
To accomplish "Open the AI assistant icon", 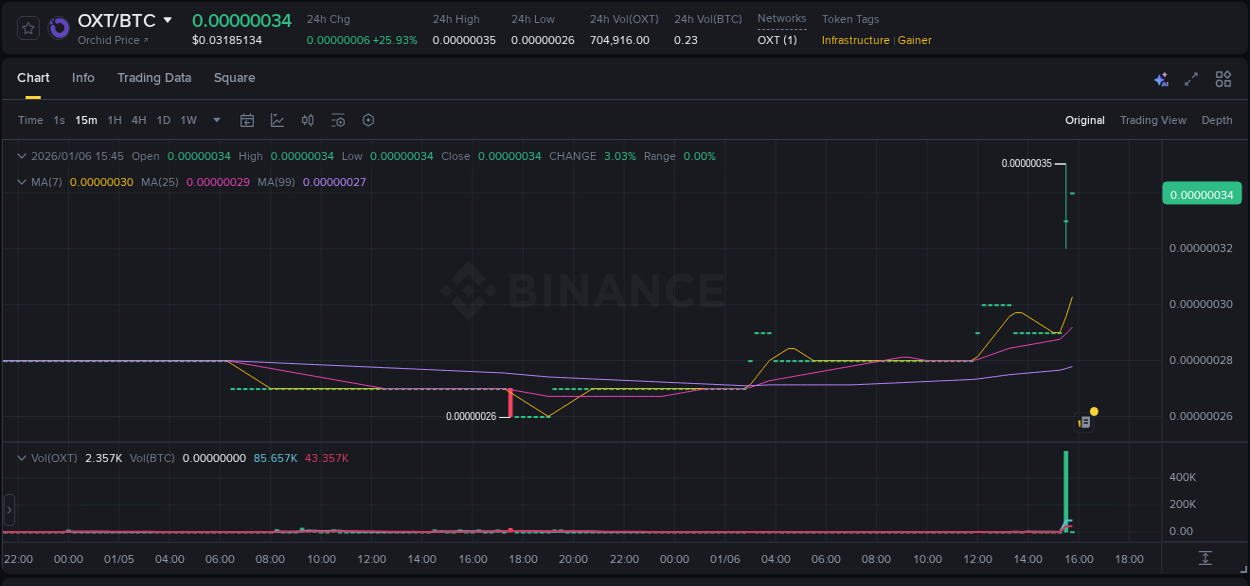I will (x=1160, y=78).
